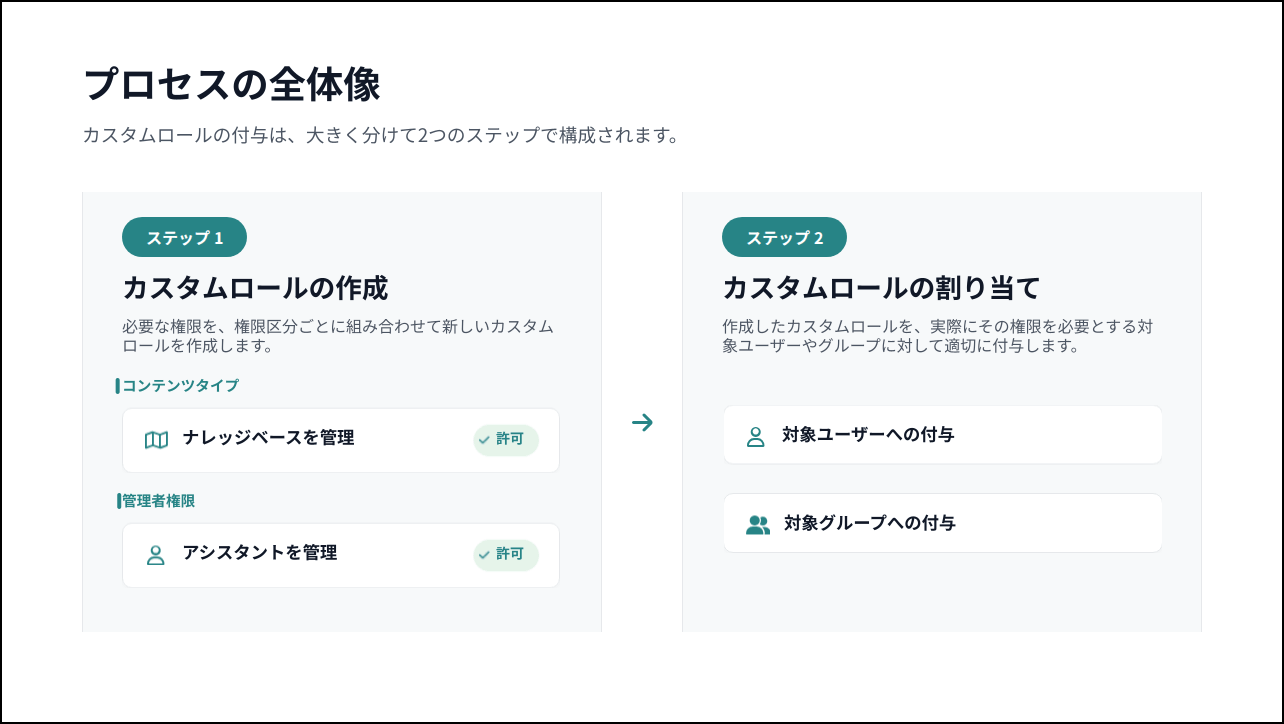Select the ステップ 2 pill badge
The width and height of the screenshot is (1284, 724).
coord(784,237)
